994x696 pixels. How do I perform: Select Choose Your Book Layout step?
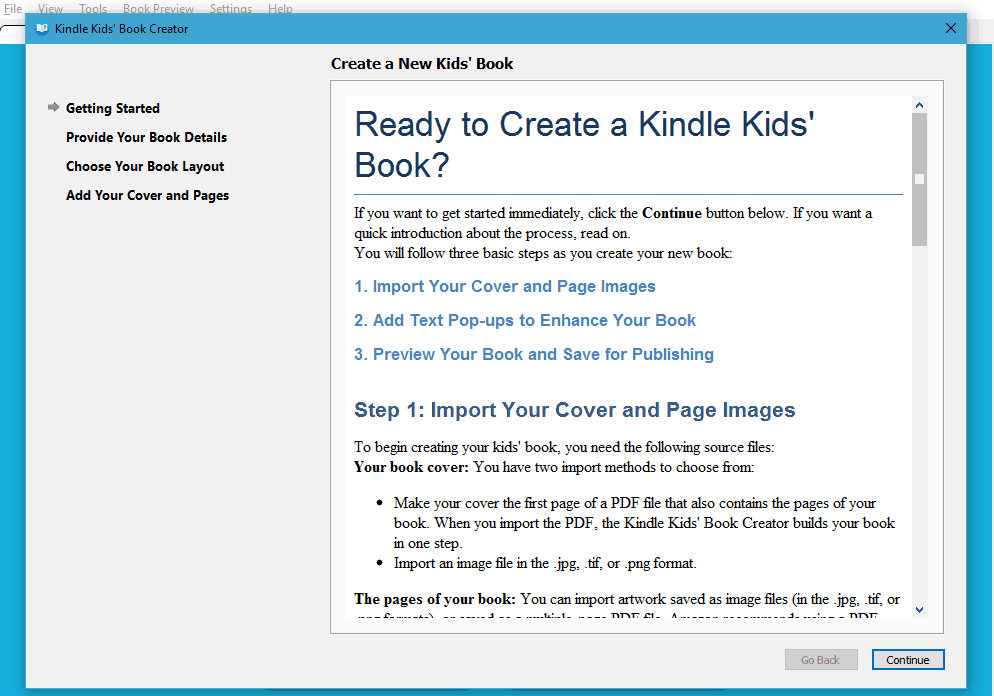[145, 166]
